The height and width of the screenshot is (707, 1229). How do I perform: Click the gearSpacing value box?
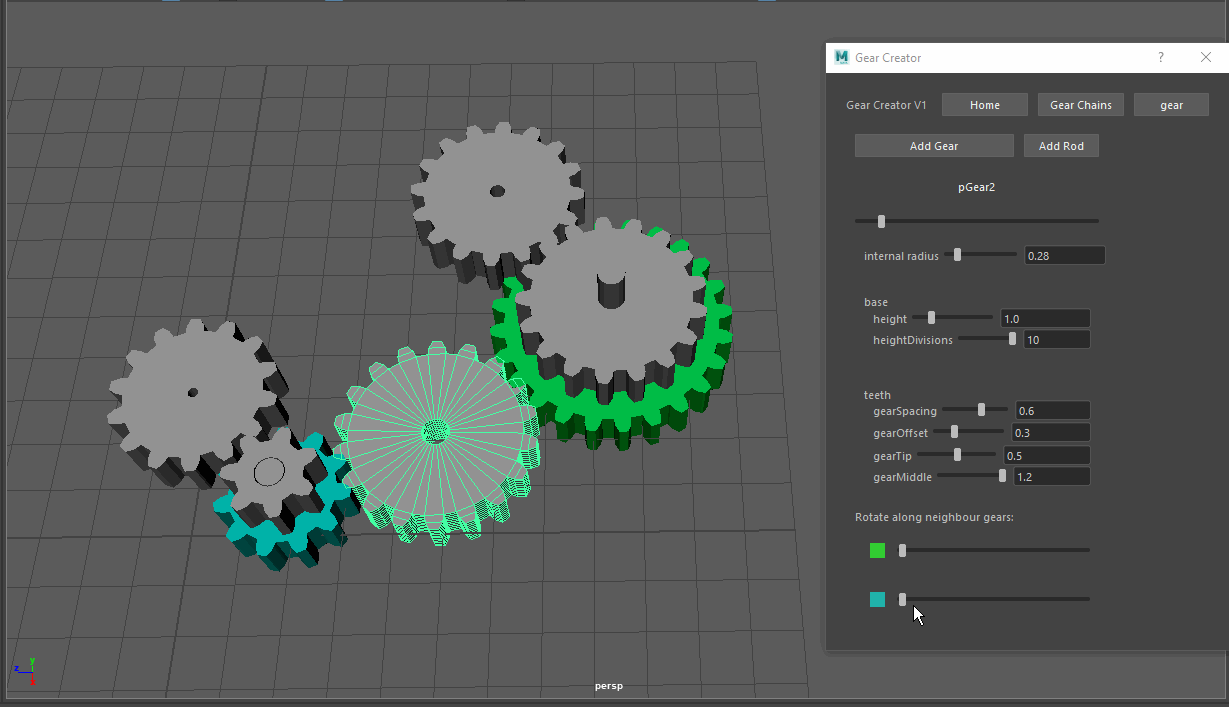(1051, 410)
